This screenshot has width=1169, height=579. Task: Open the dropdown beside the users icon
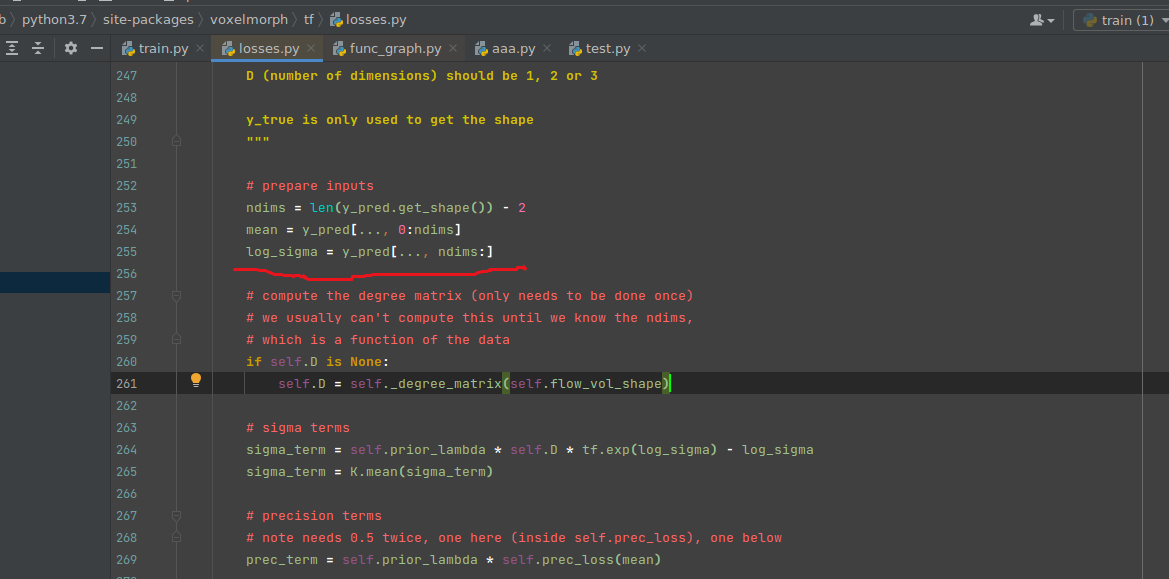[x=1050, y=19]
